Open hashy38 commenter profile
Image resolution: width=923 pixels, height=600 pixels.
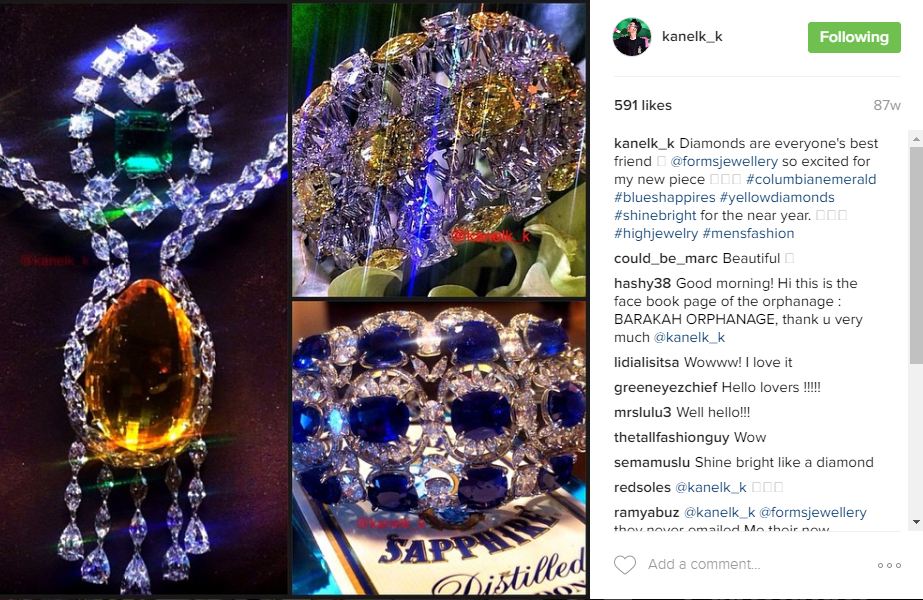point(642,283)
